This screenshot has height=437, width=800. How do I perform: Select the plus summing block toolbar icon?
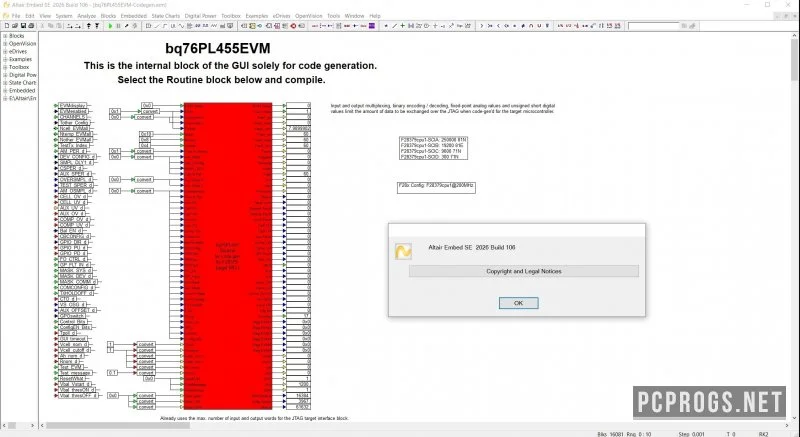point(403,25)
